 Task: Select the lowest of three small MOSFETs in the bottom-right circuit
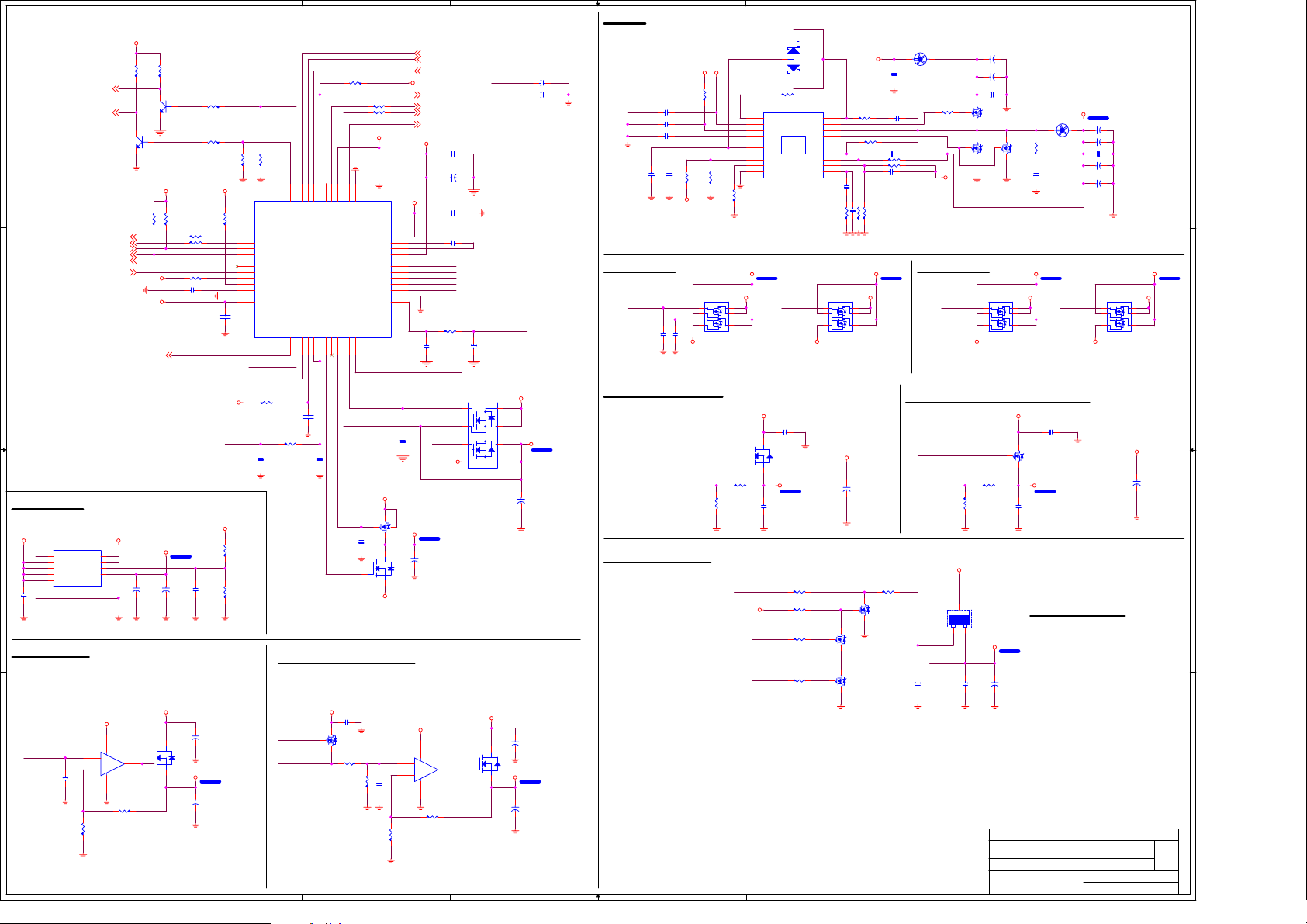pyautogui.click(x=841, y=681)
